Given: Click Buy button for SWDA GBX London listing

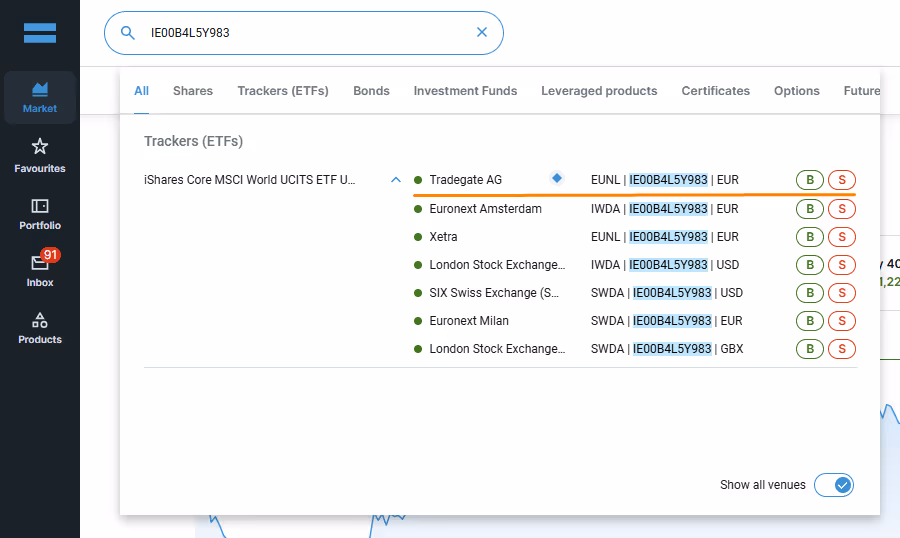Looking at the screenshot, I should click(x=810, y=349).
